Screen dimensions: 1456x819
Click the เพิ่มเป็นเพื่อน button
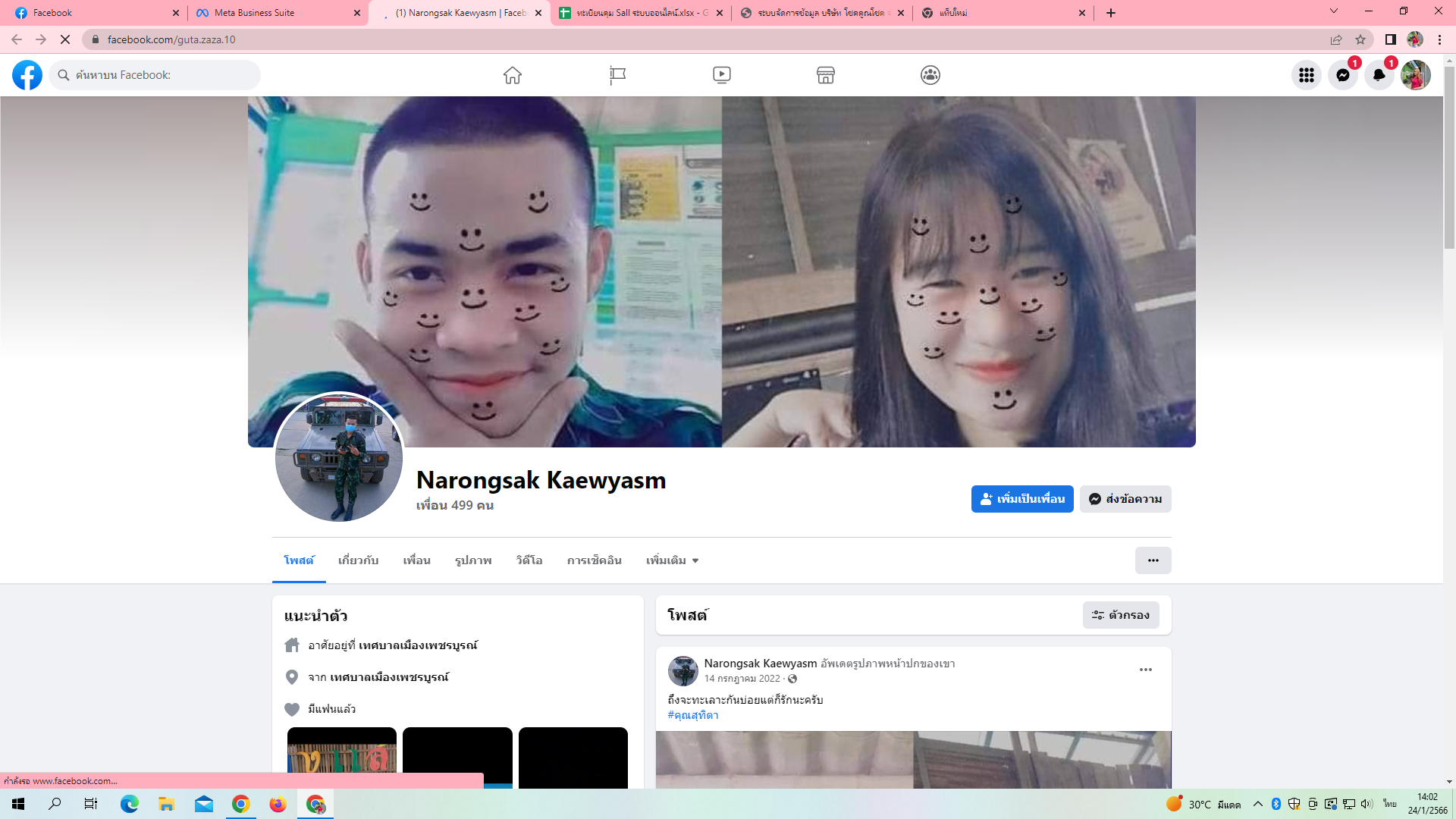pos(1022,499)
